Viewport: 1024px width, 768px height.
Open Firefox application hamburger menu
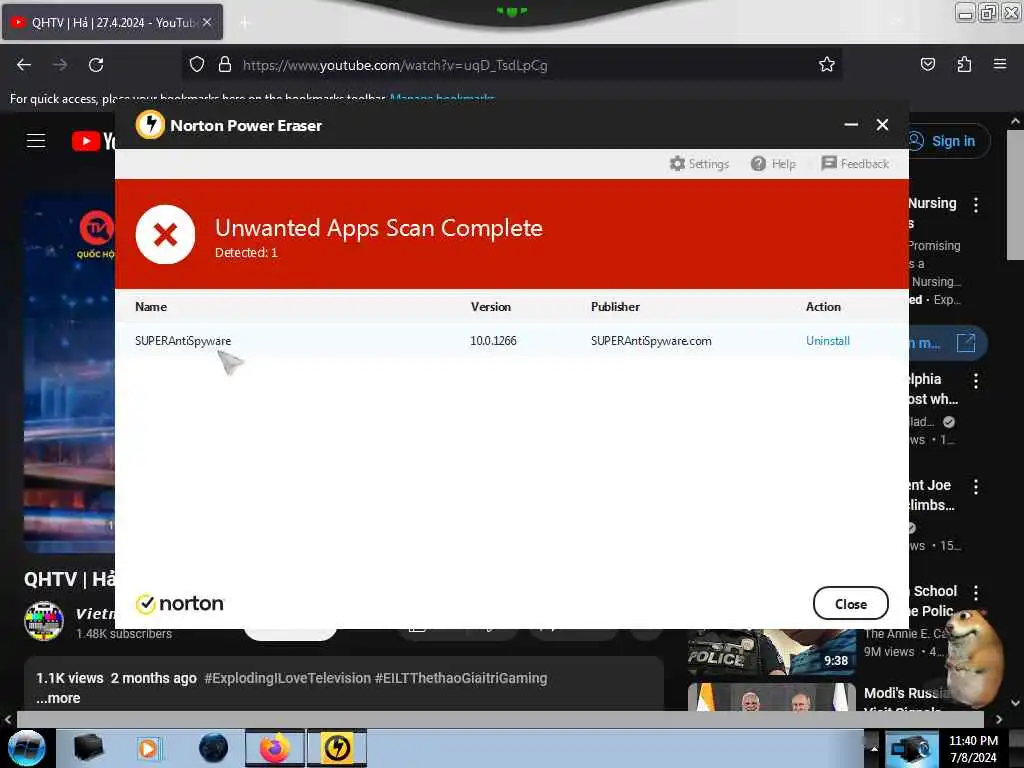click(1000, 64)
